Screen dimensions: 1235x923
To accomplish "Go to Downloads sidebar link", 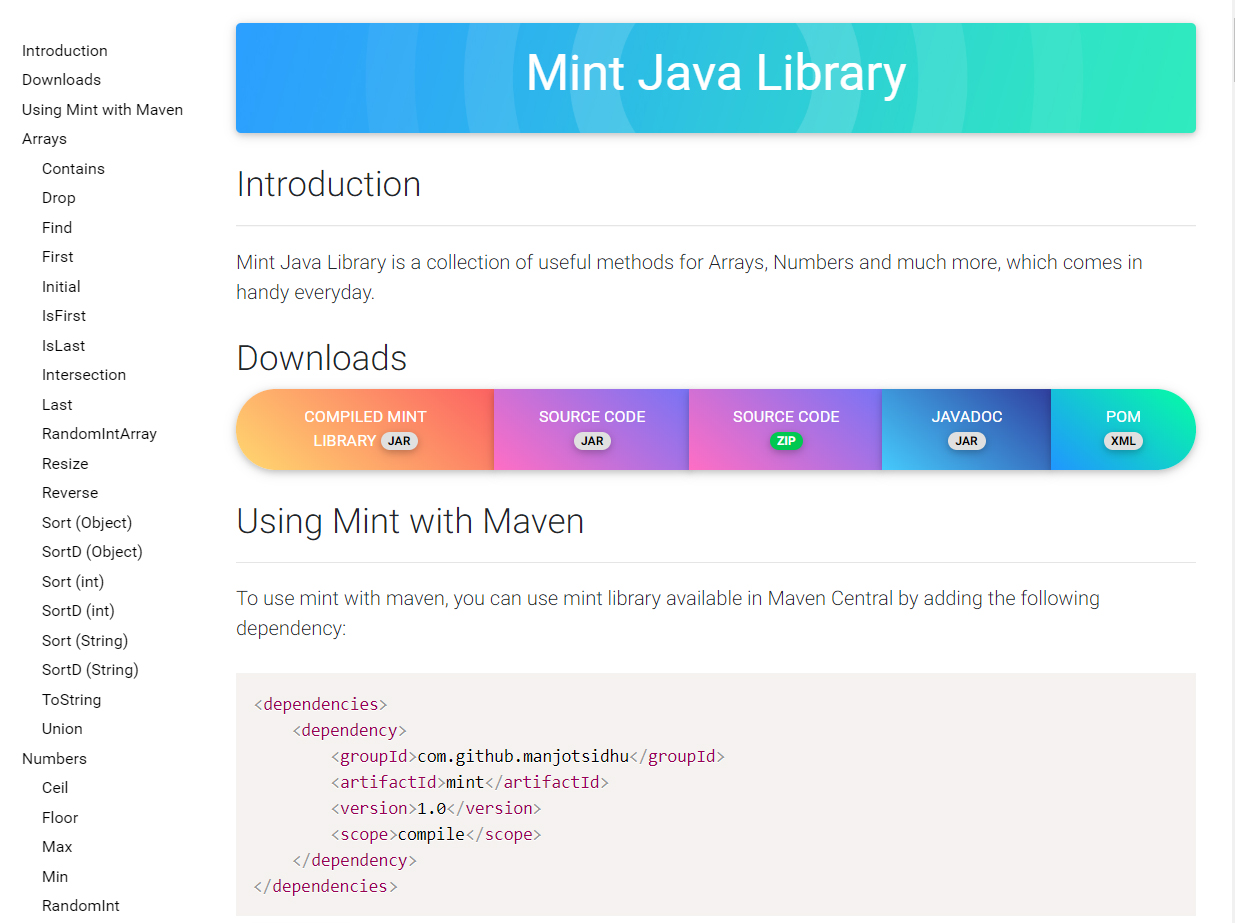I will [x=61, y=80].
